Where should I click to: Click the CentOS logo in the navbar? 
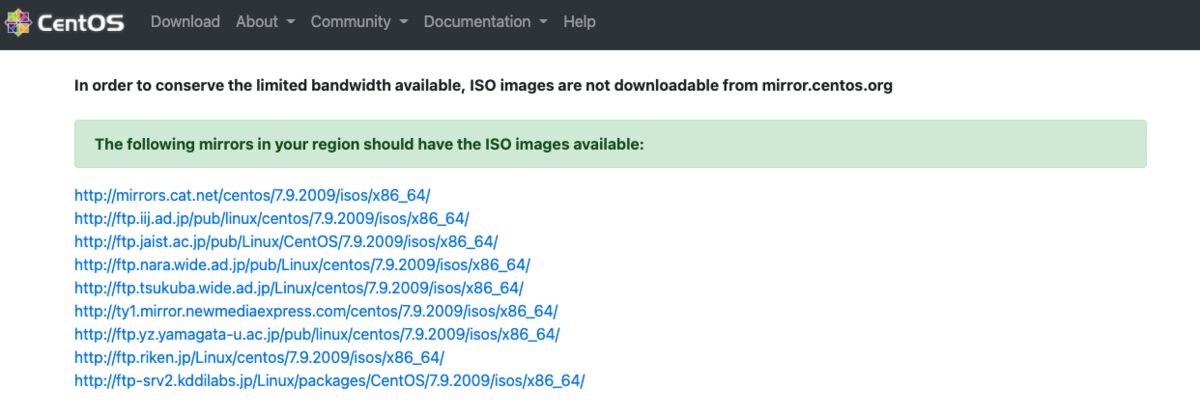pyautogui.click(x=64, y=22)
